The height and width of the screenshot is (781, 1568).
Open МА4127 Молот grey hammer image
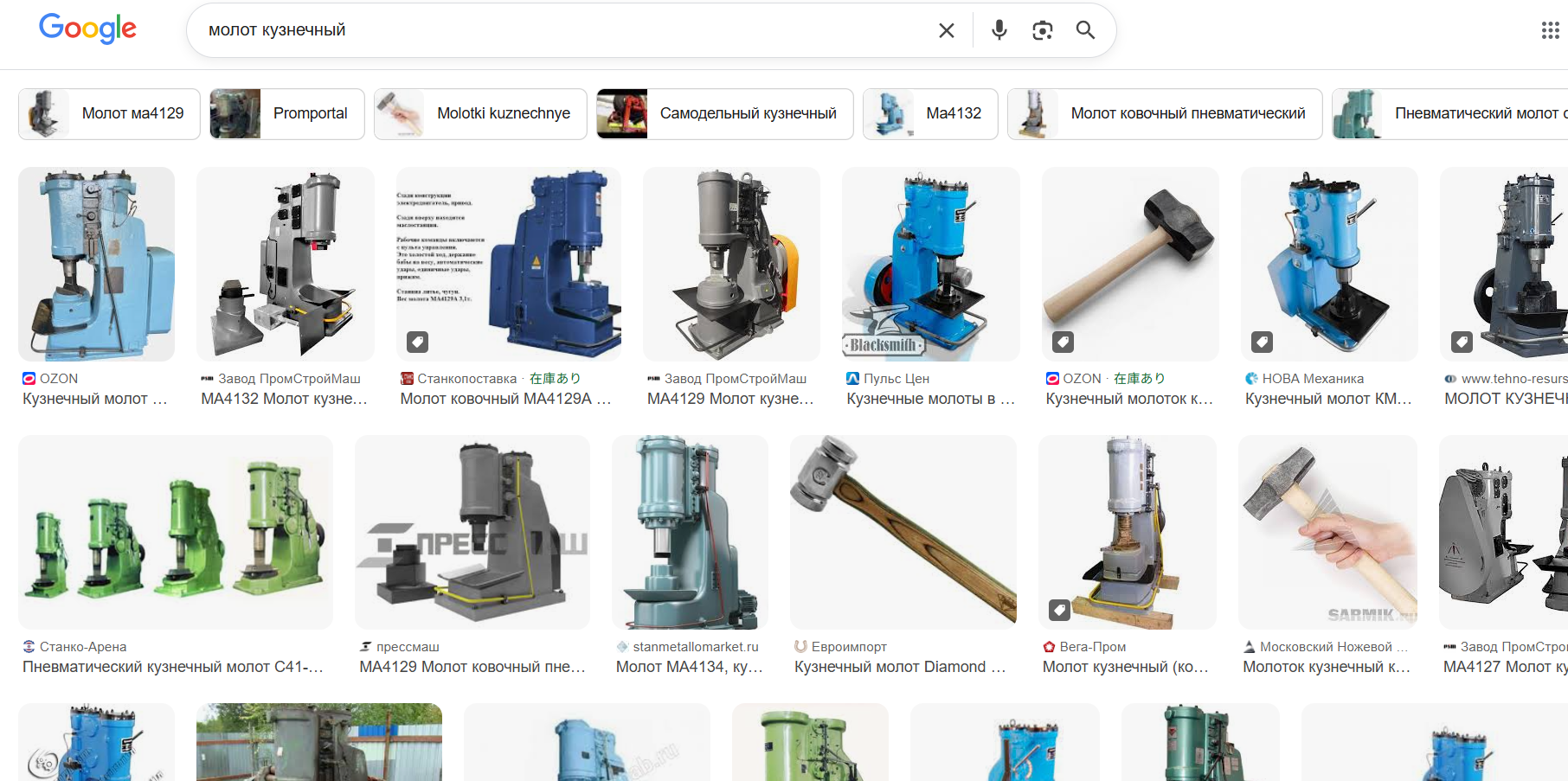[x=1503, y=532]
